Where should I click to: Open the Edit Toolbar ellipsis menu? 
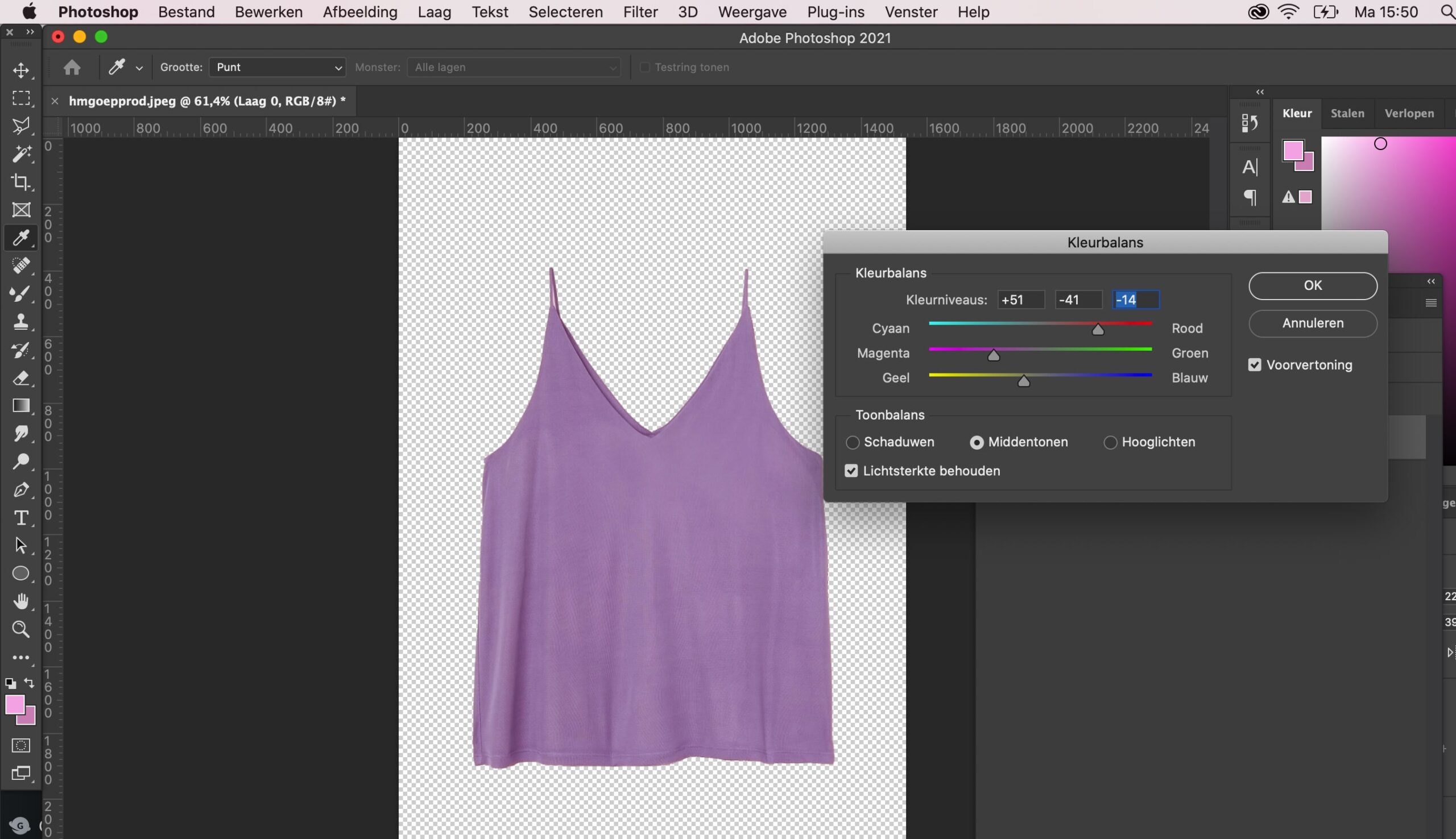point(21,658)
